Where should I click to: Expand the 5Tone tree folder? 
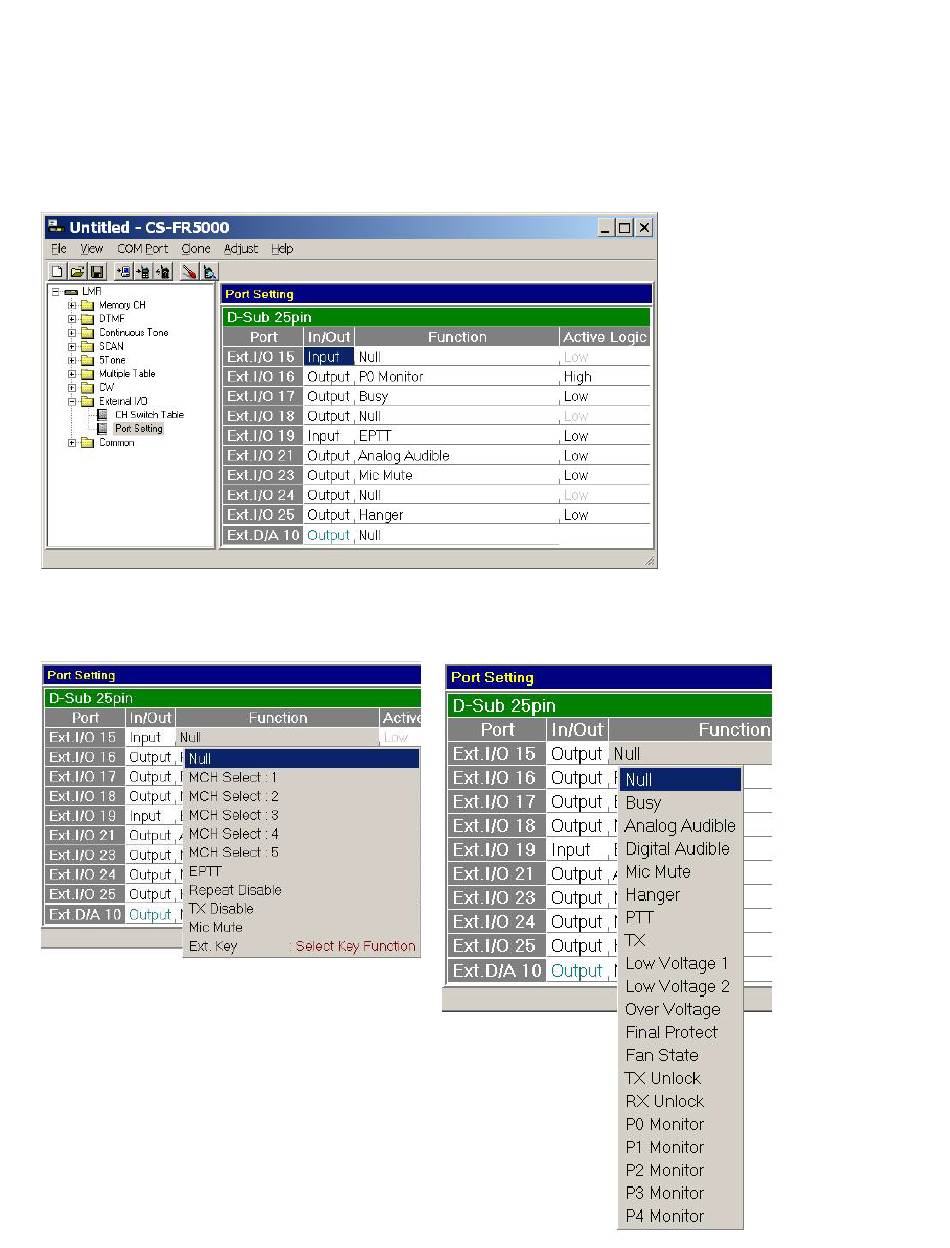tap(72, 360)
